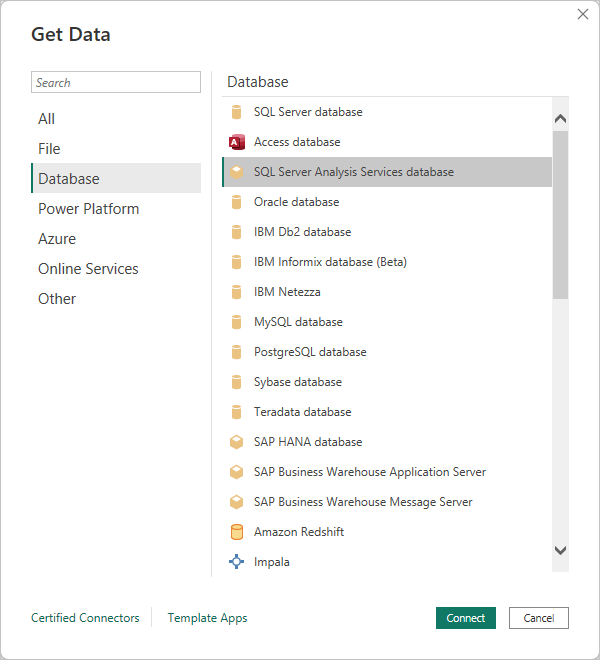Select Oracle database entry

(x=387, y=202)
